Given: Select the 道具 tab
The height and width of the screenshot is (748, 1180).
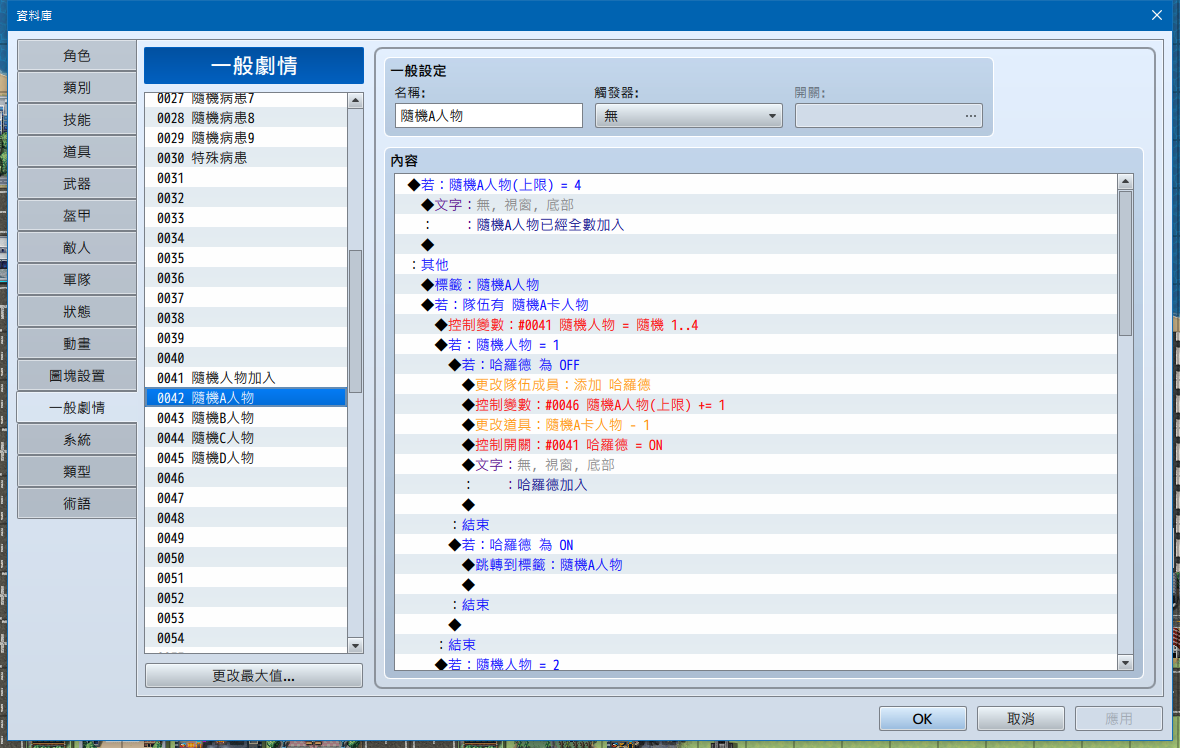Looking at the screenshot, I should (x=77, y=152).
